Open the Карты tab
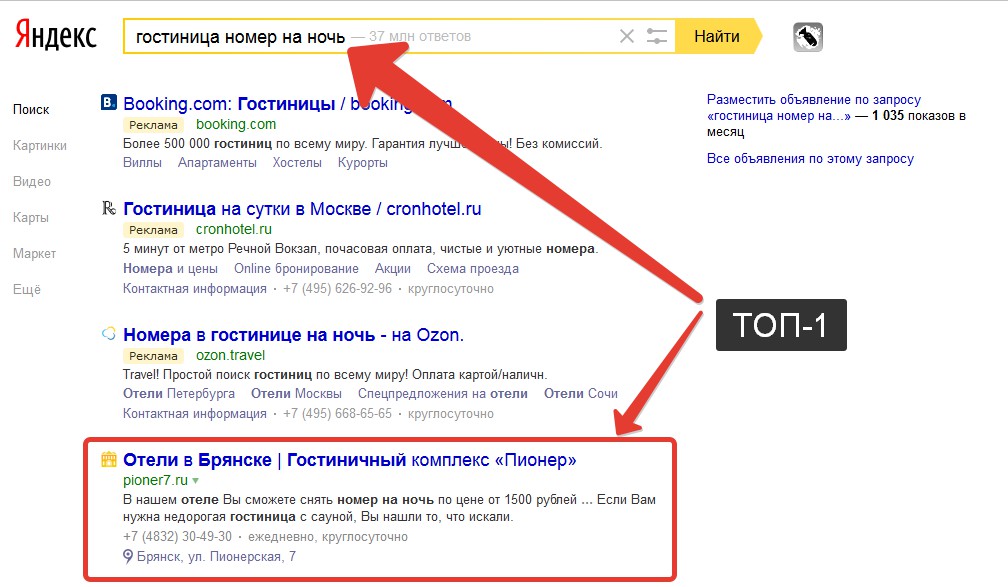The height and width of the screenshot is (587, 1008). (x=31, y=217)
